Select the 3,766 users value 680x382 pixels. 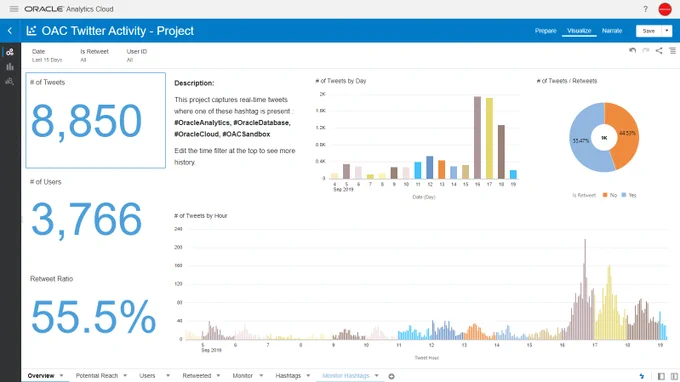[x=86, y=219]
